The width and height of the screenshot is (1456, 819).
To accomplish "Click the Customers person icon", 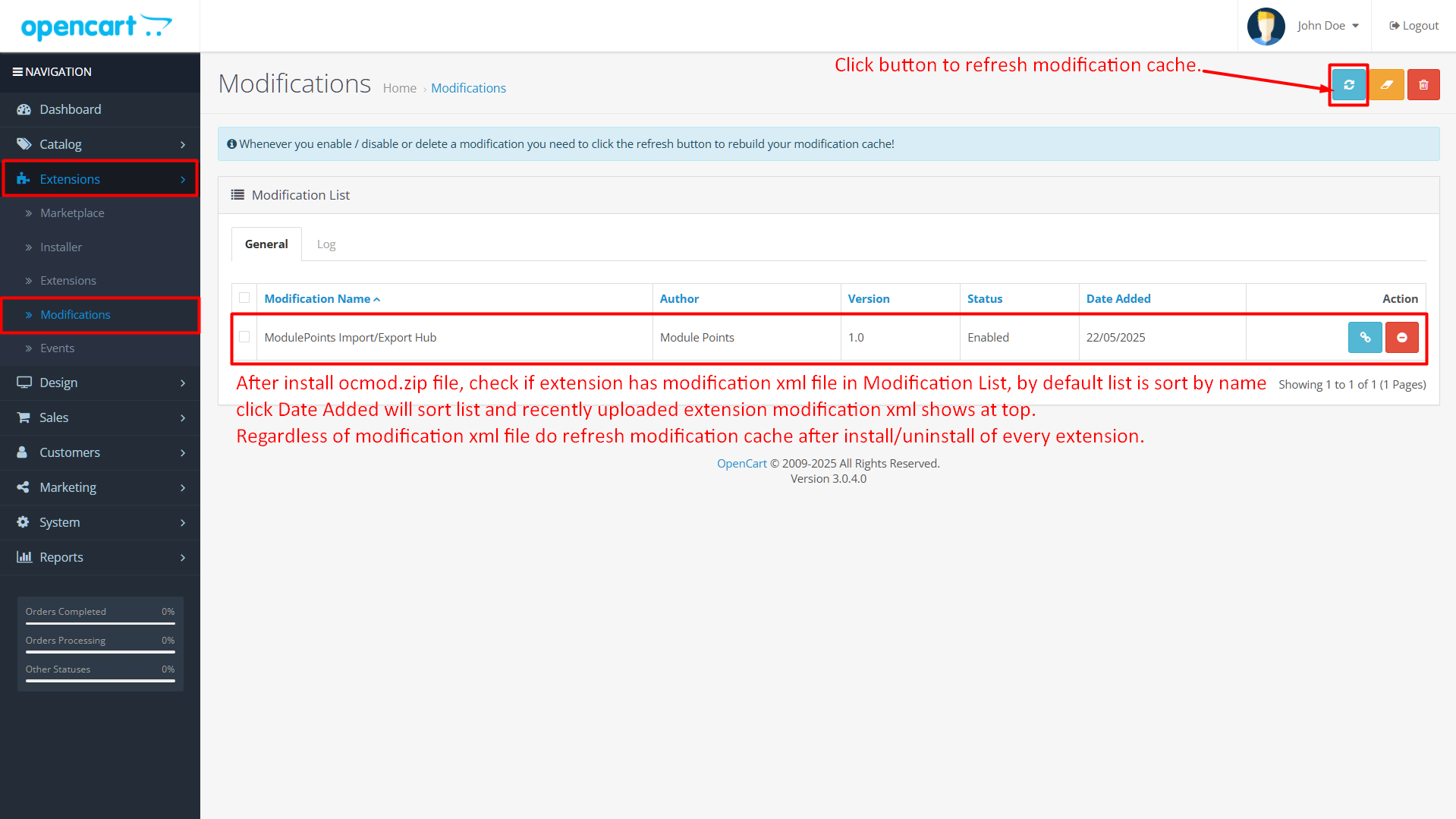I will (x=22, y=452).
